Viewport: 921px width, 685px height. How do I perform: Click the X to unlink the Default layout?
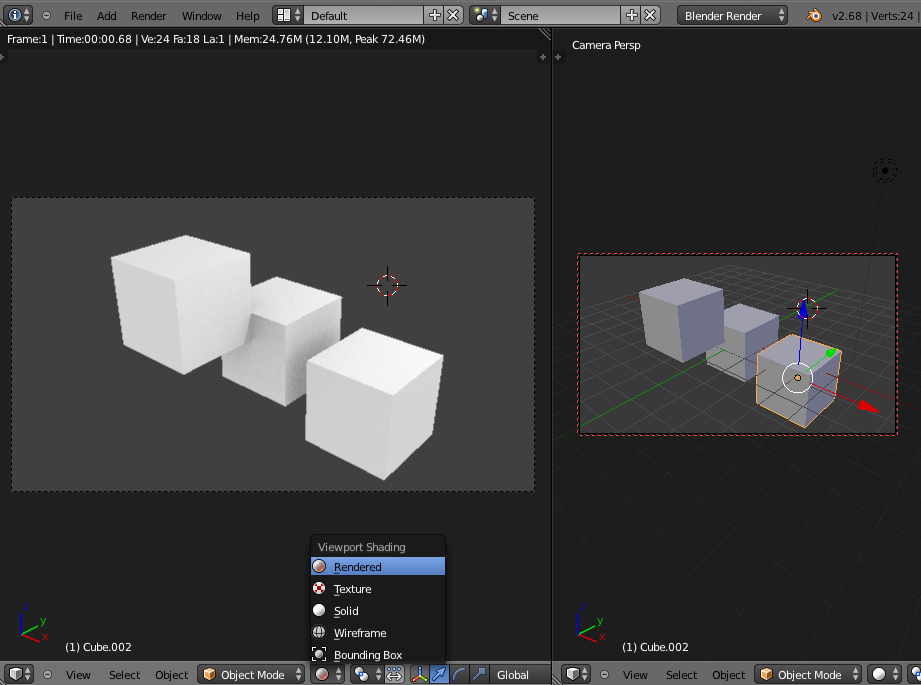tap(452, 15)
